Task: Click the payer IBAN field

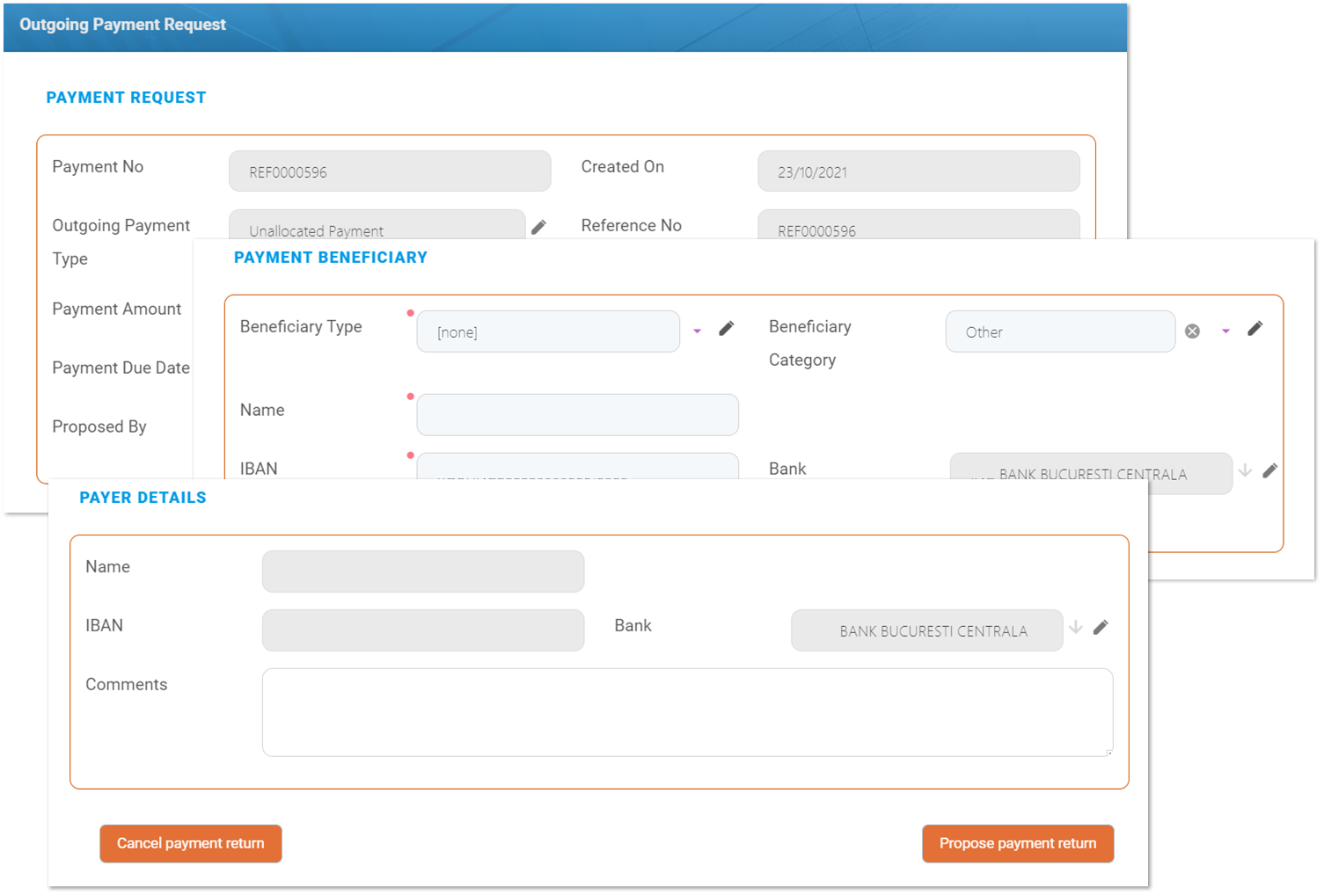Action: 422,630
